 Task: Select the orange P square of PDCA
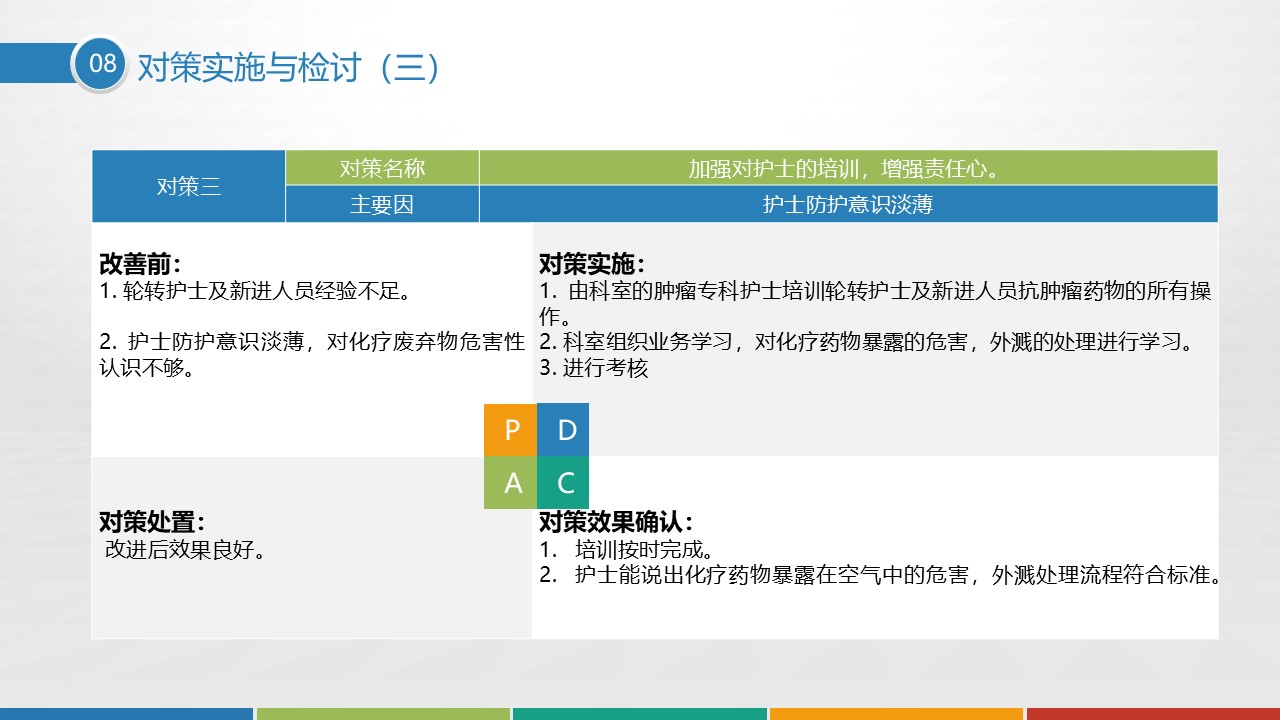pyautogui.click(x=511, y=430)
